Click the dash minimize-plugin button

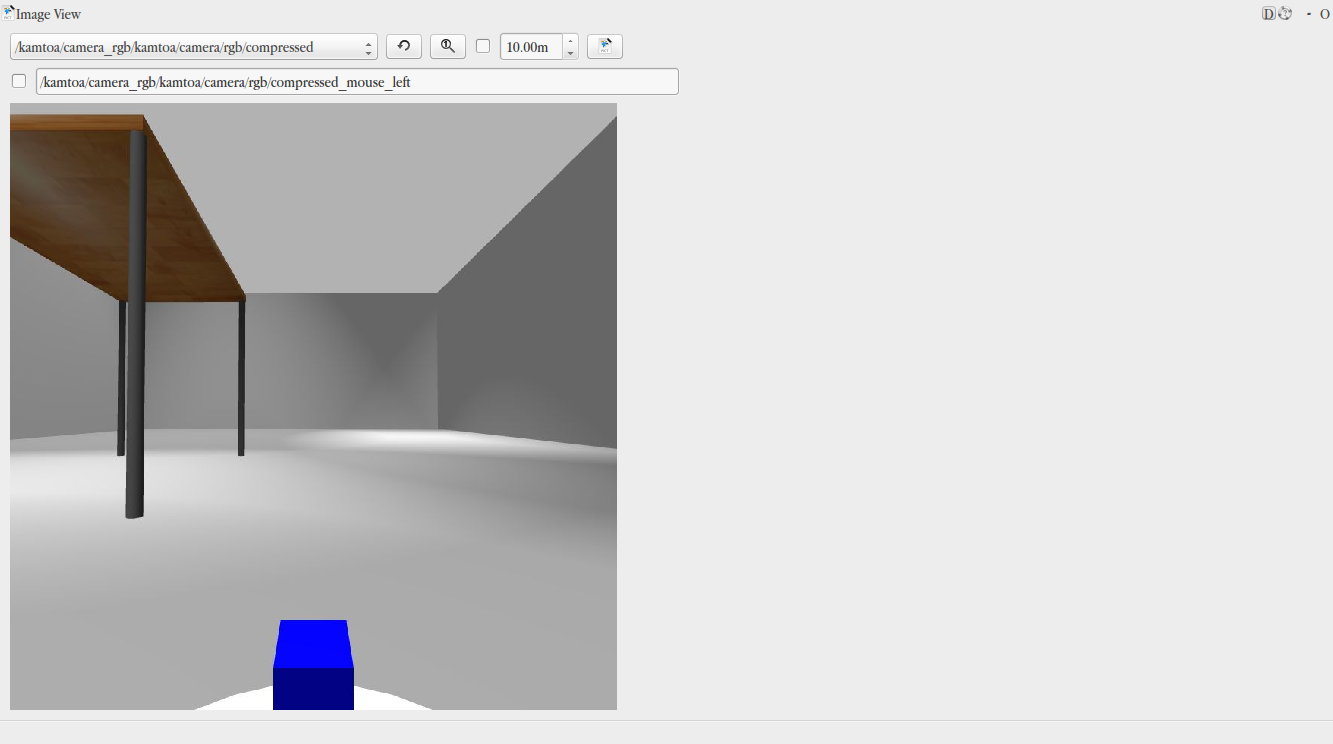coord(1308,14)
